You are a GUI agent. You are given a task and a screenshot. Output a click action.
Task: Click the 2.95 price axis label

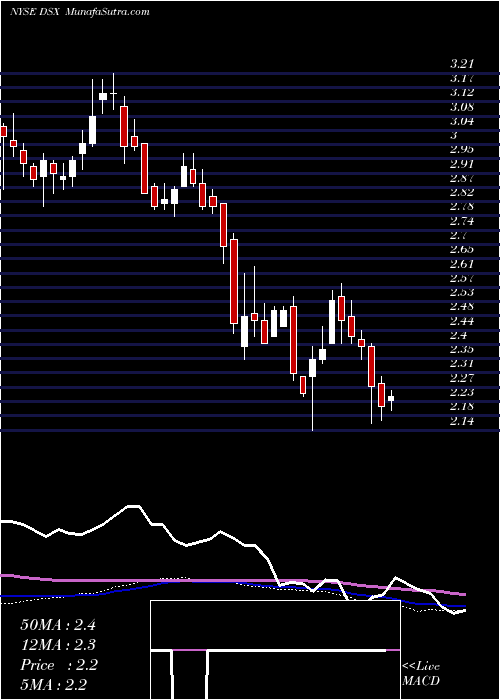tap(462, 149)
